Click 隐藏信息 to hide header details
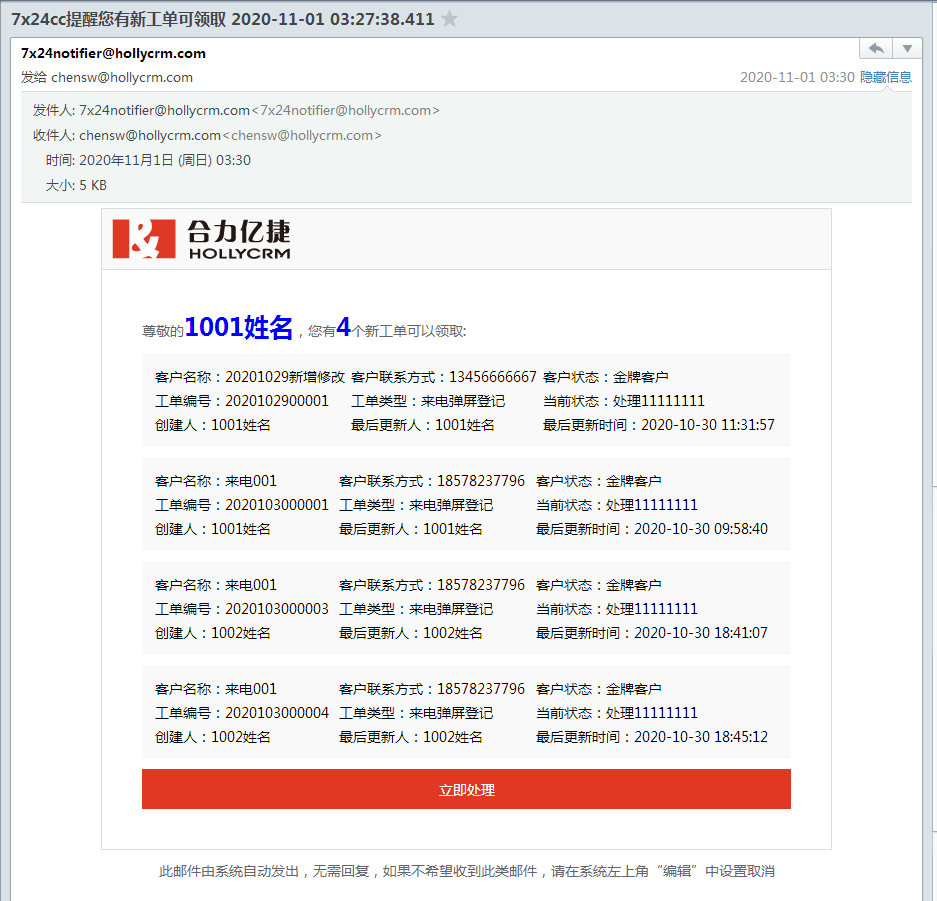This screenshot has height=901, width=937. click(x=886, y=77)
